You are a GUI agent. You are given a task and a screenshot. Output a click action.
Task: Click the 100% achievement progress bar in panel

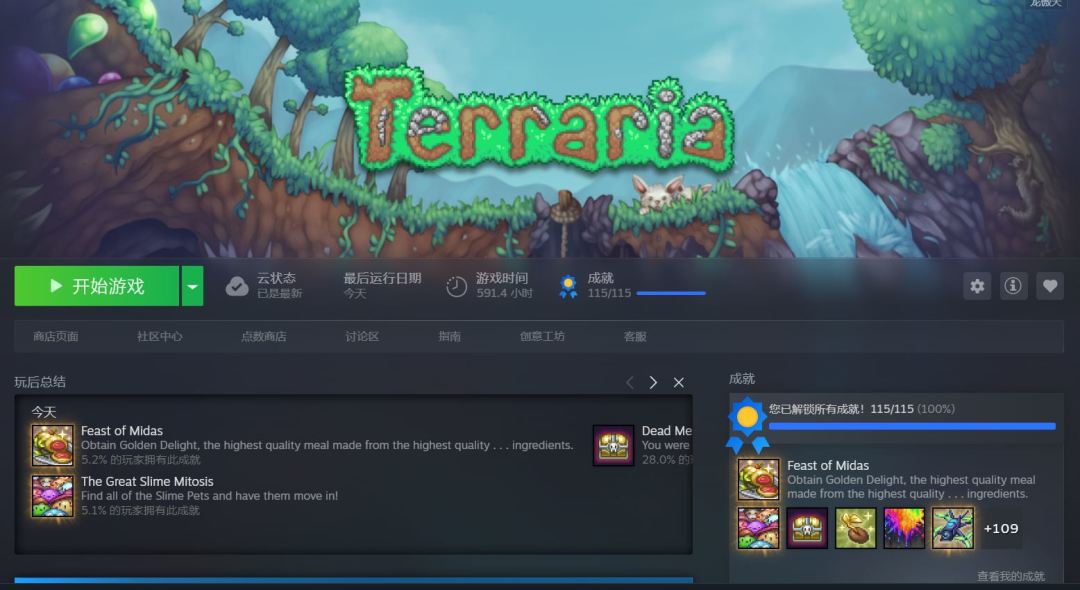[912, 427]
